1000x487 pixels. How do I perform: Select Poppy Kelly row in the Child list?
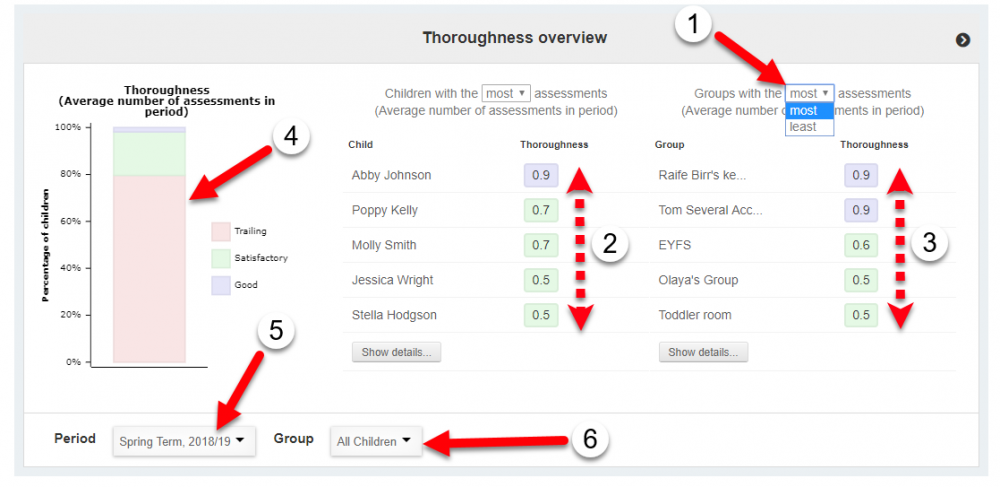(385, 211)
